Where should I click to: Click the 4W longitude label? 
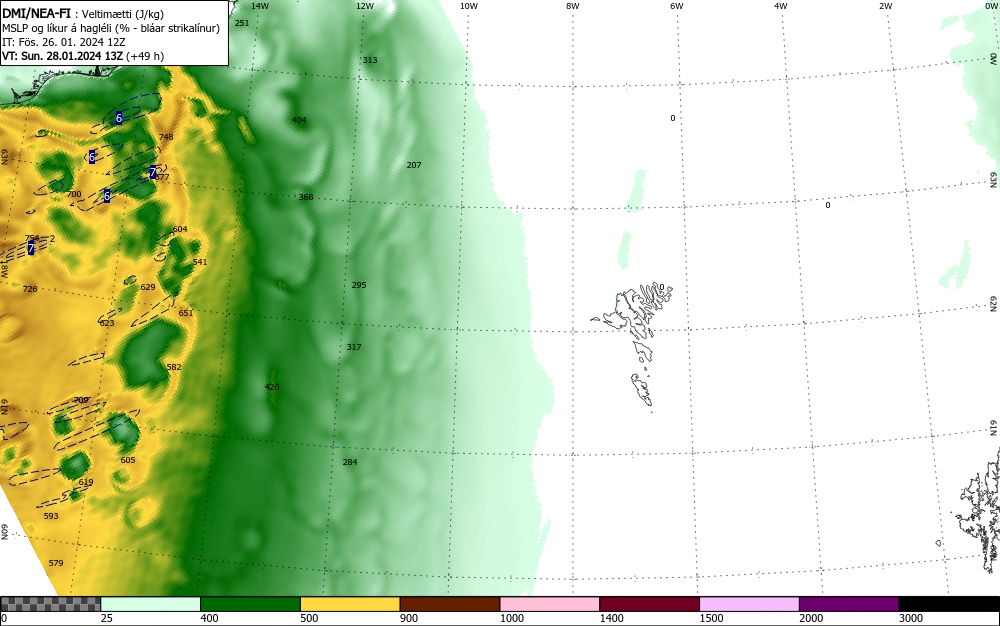click(x=781, y=6)
